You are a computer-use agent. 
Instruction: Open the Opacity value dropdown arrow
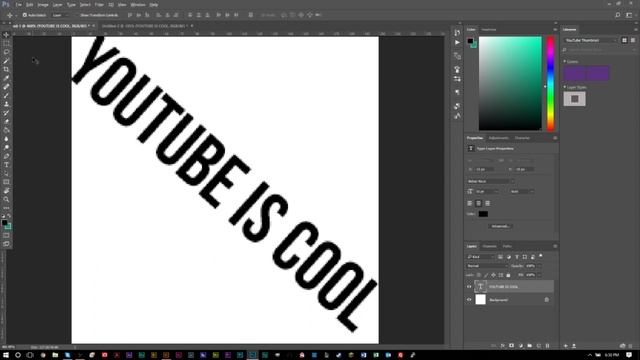pyautogui.click(x=539, y=266)
